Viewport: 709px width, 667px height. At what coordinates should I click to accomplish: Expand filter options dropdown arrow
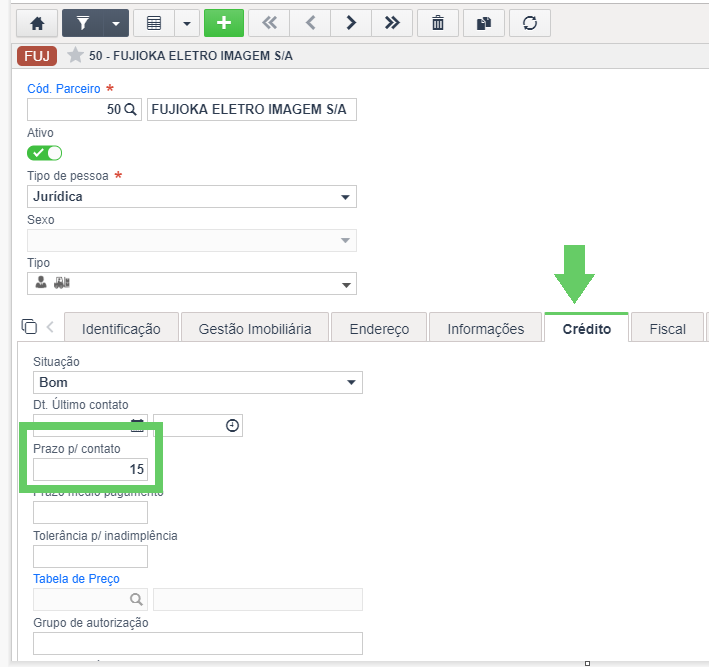[116, 23]
